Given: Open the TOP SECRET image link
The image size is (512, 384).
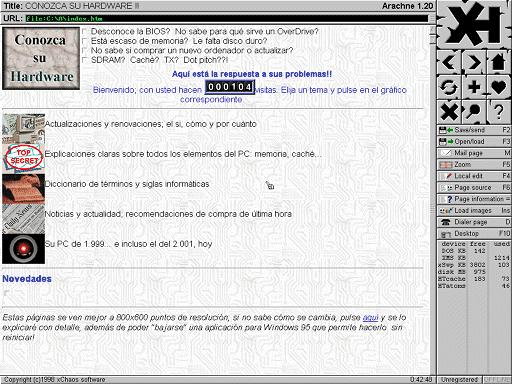Looking at the screenshot, I should (23, 159).
